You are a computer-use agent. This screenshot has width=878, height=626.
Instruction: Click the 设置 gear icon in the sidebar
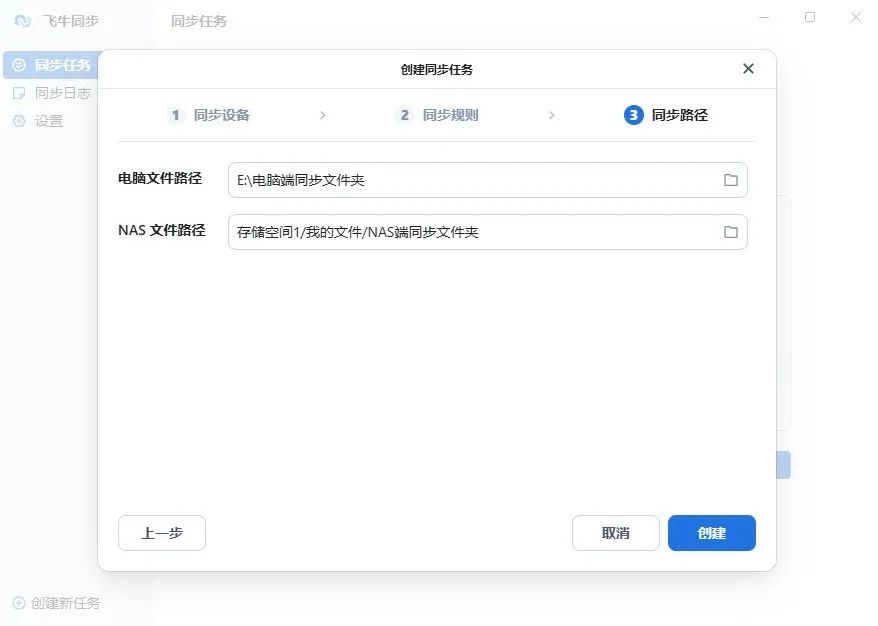coord(19,121)
